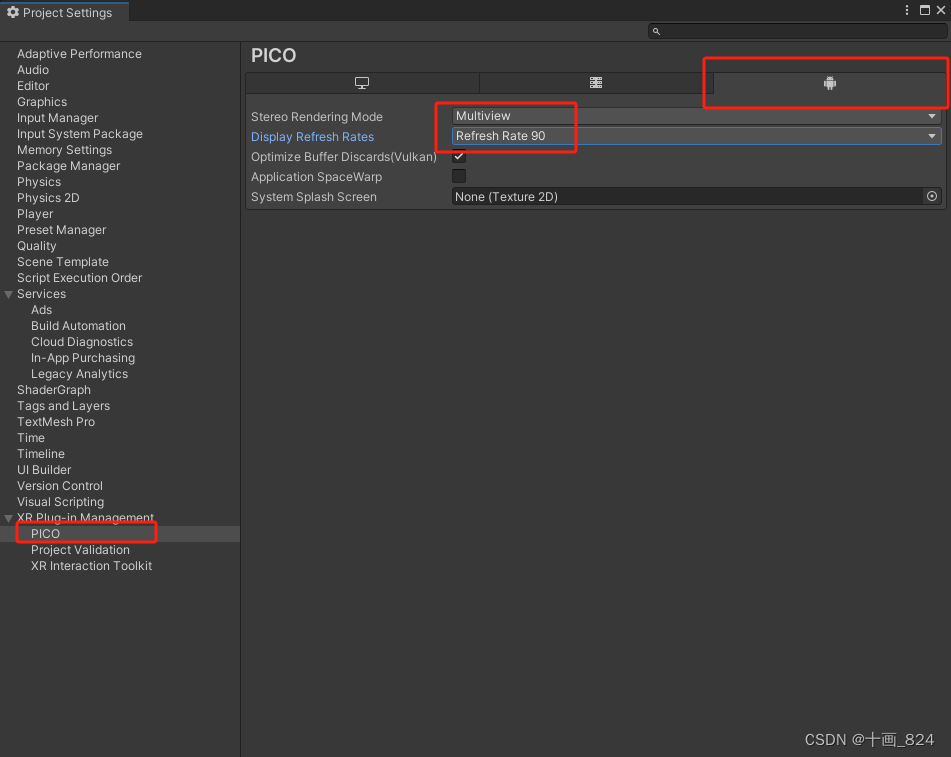Click the Stereo Rendering Mode label
Screen dimensions: 951x757
click(x=317, y=116)
